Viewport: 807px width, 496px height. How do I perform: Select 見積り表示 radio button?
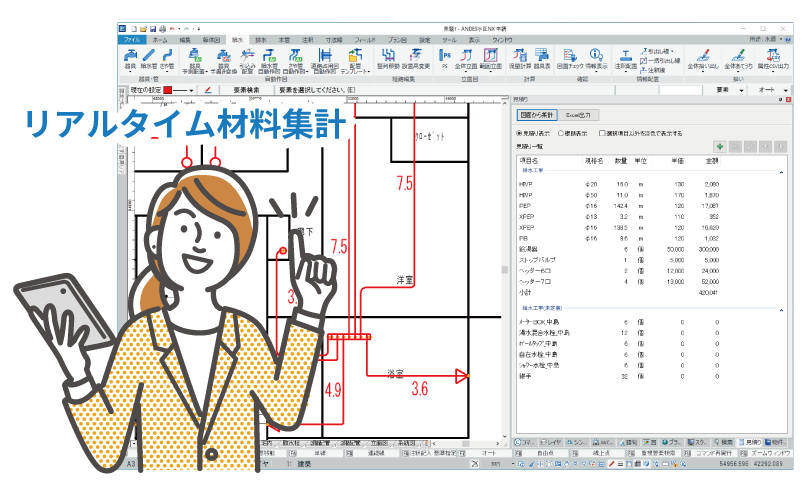(533, 133)
